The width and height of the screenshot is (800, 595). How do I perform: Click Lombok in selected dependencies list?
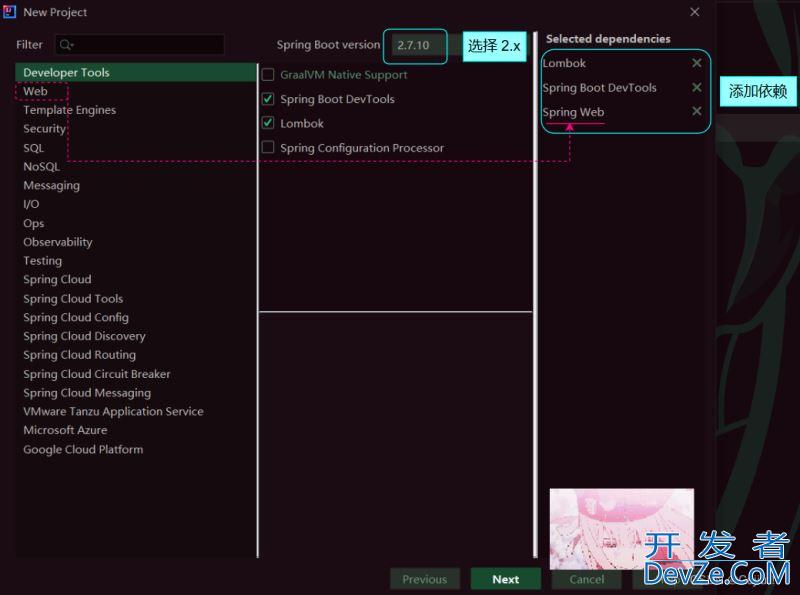(x=564, y=63)
